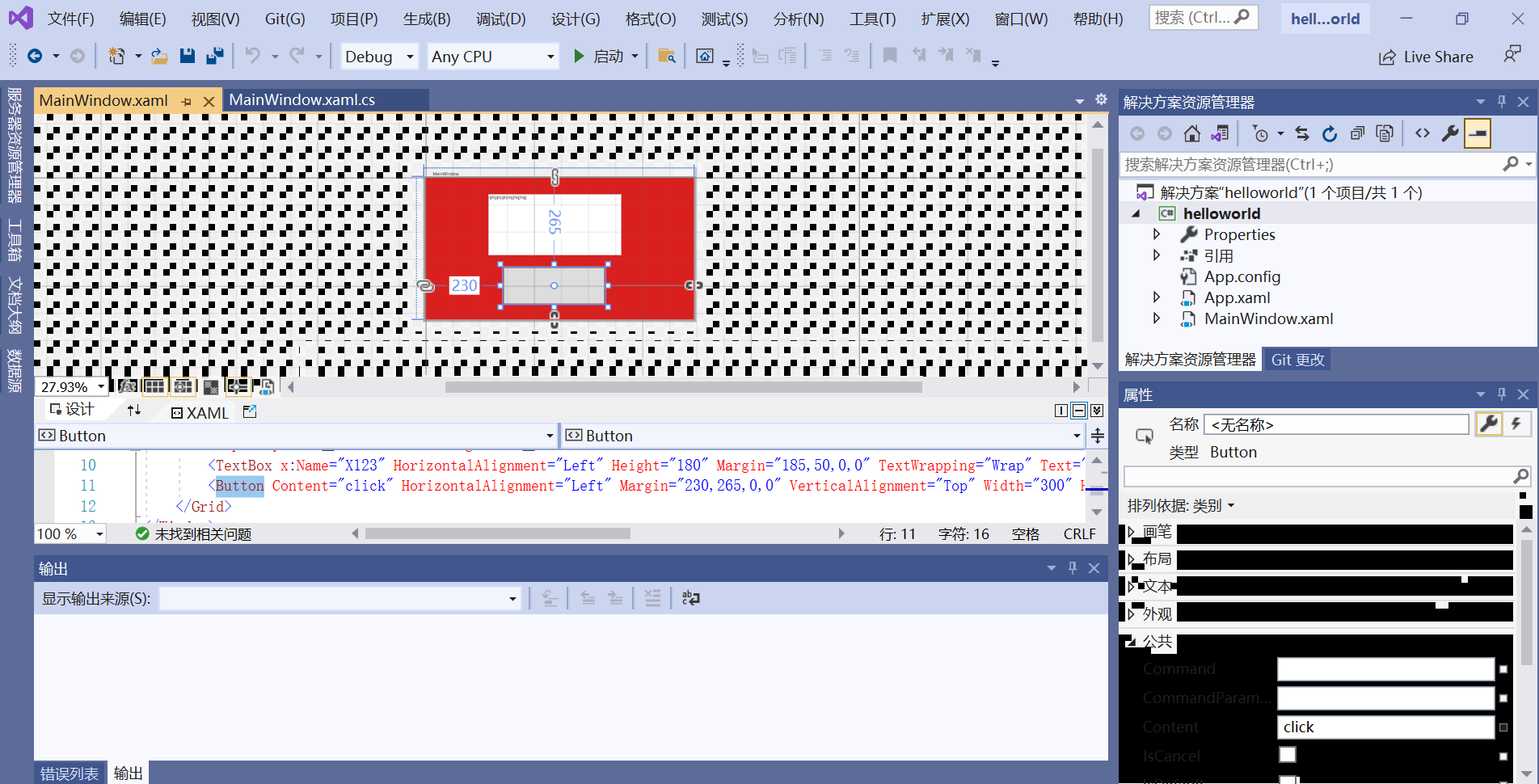Refresh the Solution Explorer with the sync icon
The image size is (1539, 784).
coord(1301,133)
